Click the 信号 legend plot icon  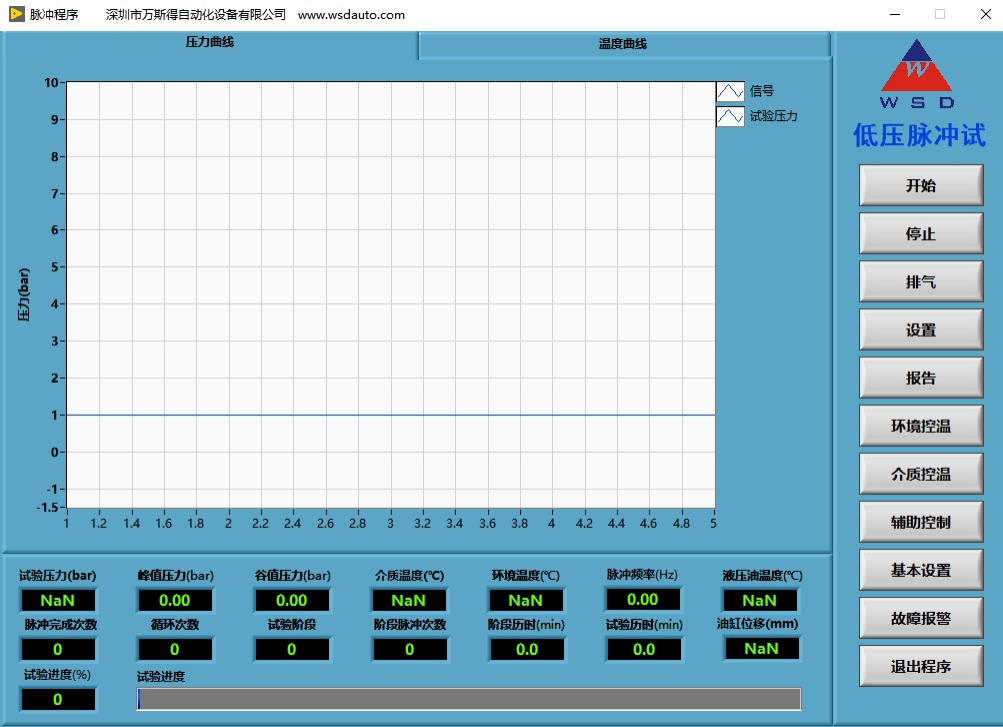(730, 91)
